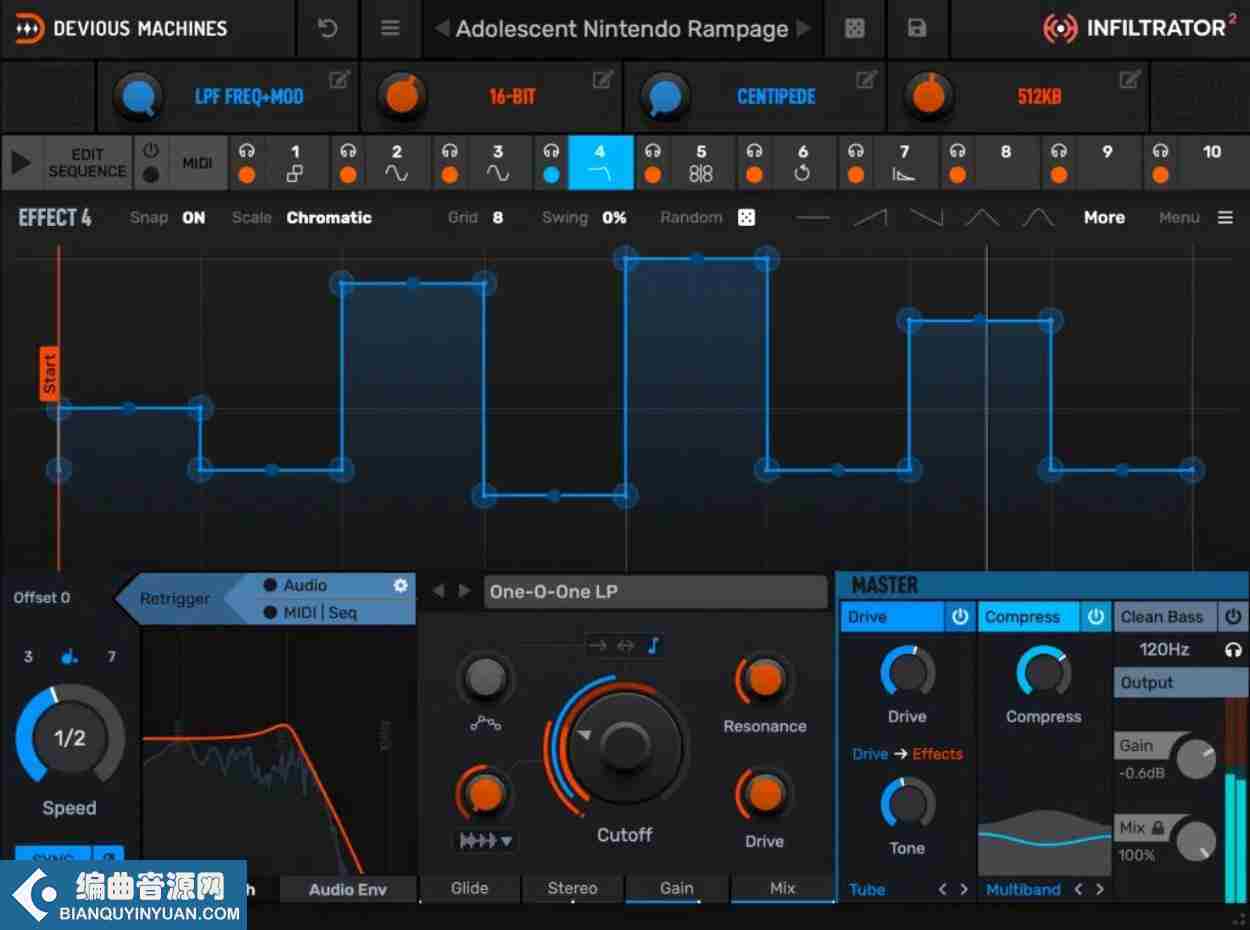
Task: Solo effect 7 with headphone icon
Action: coord(856,151)
